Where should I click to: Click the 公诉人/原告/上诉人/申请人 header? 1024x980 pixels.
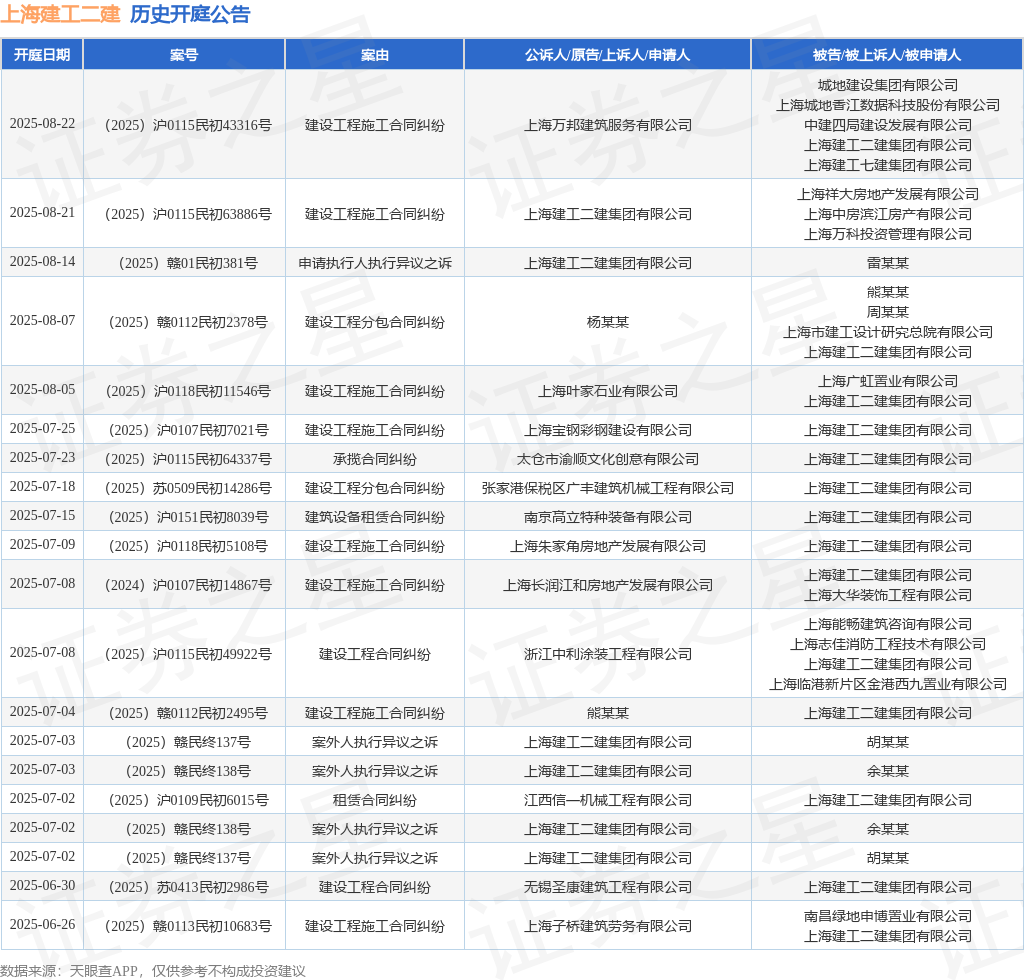607,55
